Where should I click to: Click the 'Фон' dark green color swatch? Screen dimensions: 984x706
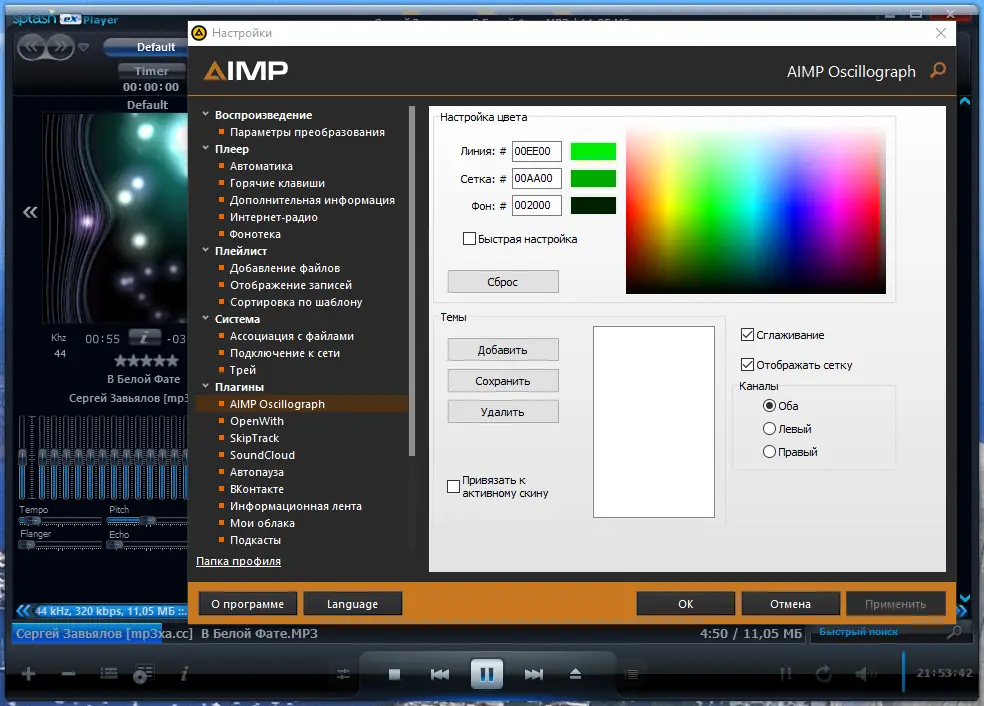click(x=593, y=205)
